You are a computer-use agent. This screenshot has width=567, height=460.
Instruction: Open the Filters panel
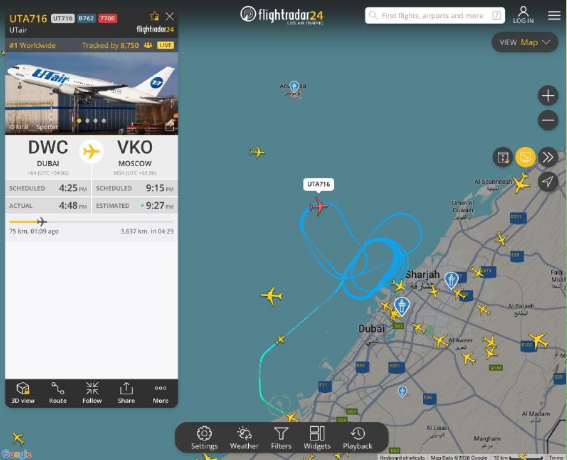(281, 438)
